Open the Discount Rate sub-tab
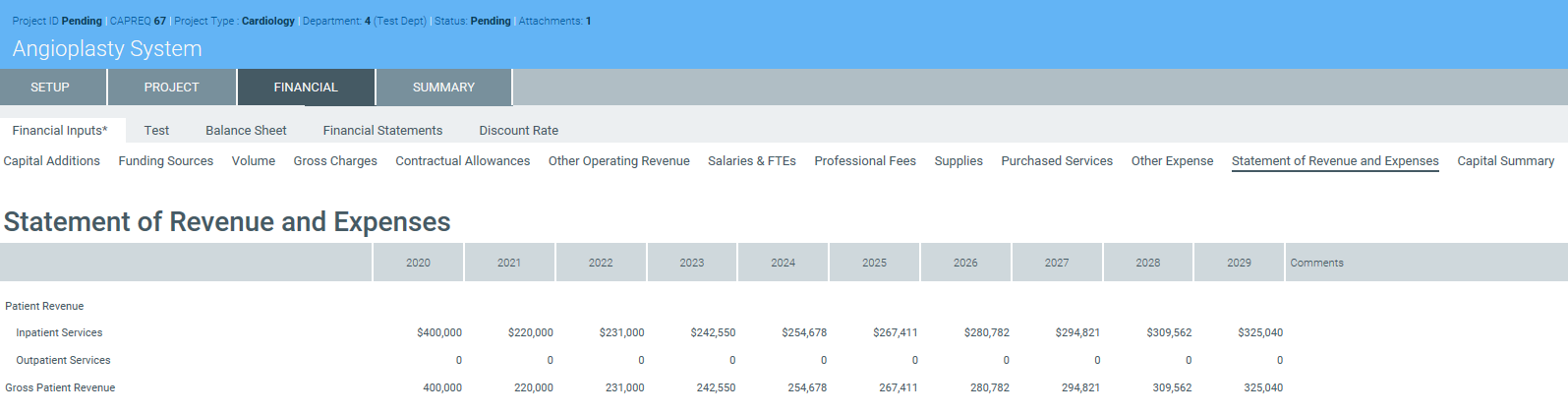This screenshot has height=414, width=1568. 518,131
